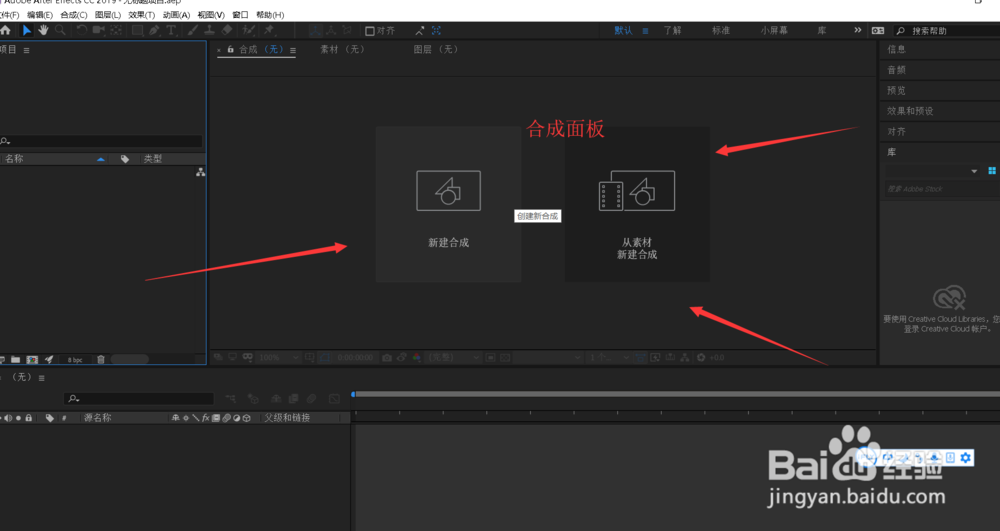Open the 合成(C) menu
Image resolution: width=1000 pixels, height=531 pixels.
coord(74,15)
